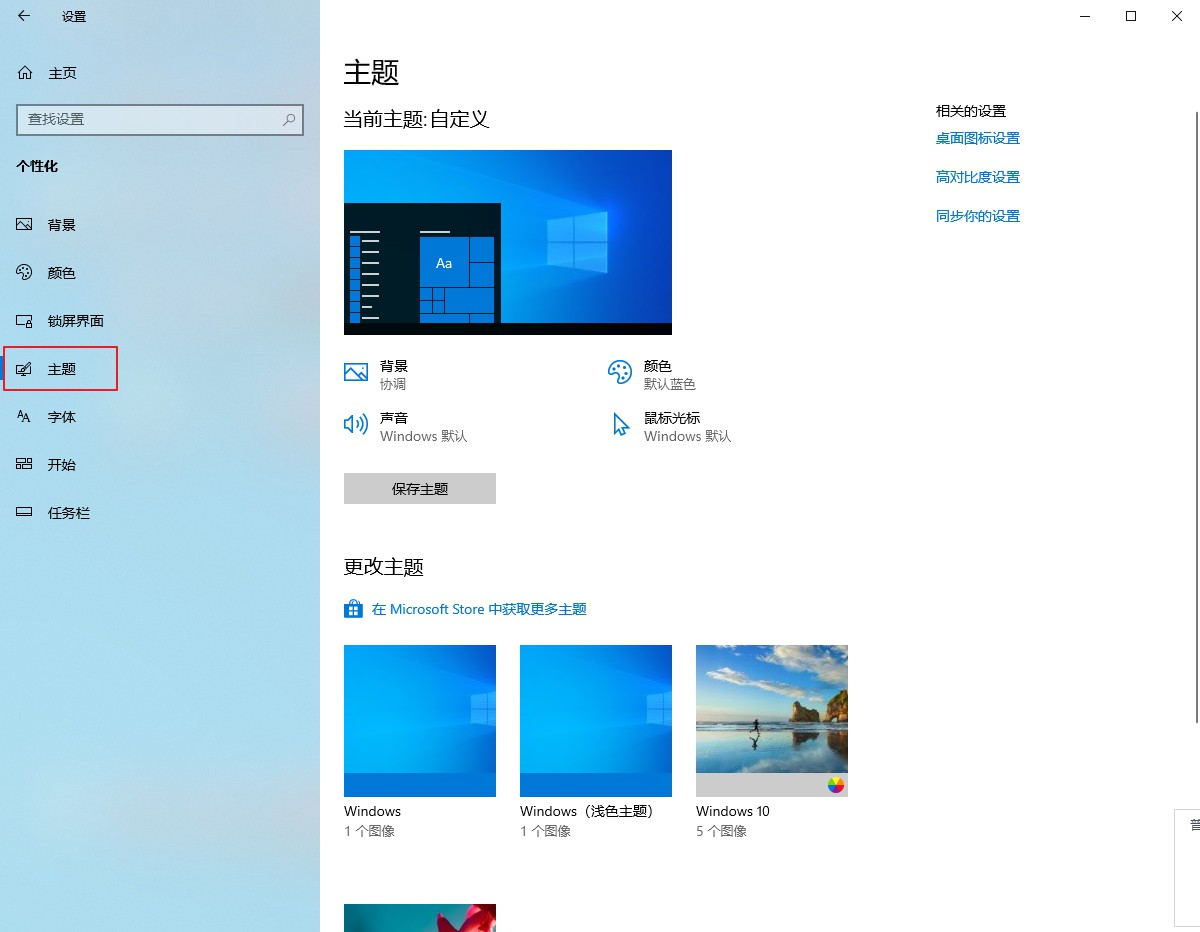This screenshot has height=932, width=1200.
Task: Click the 5 个图像 caption under Windows 10
Action: 722,831
